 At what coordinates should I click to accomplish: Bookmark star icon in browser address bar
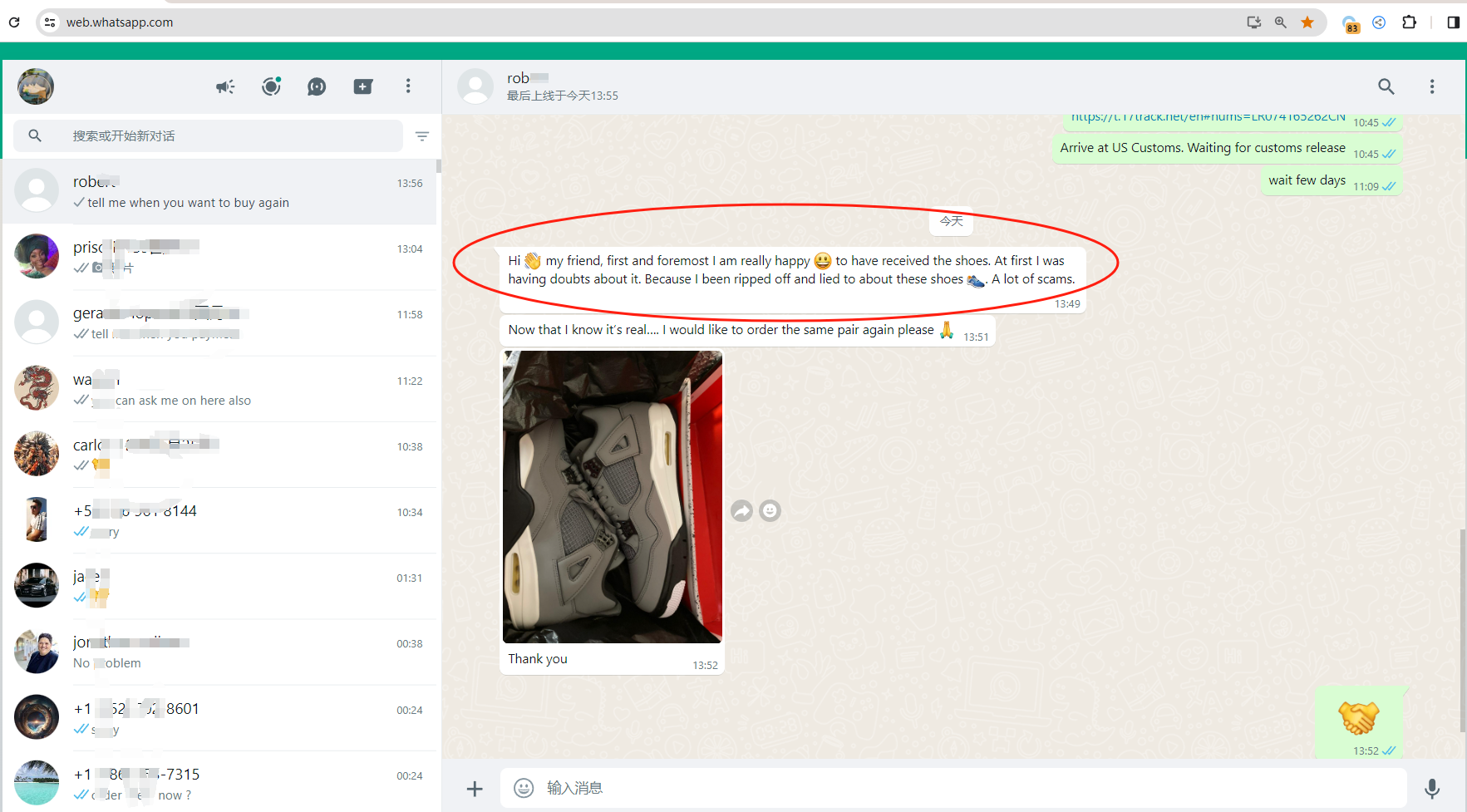tap(1307, 22)
